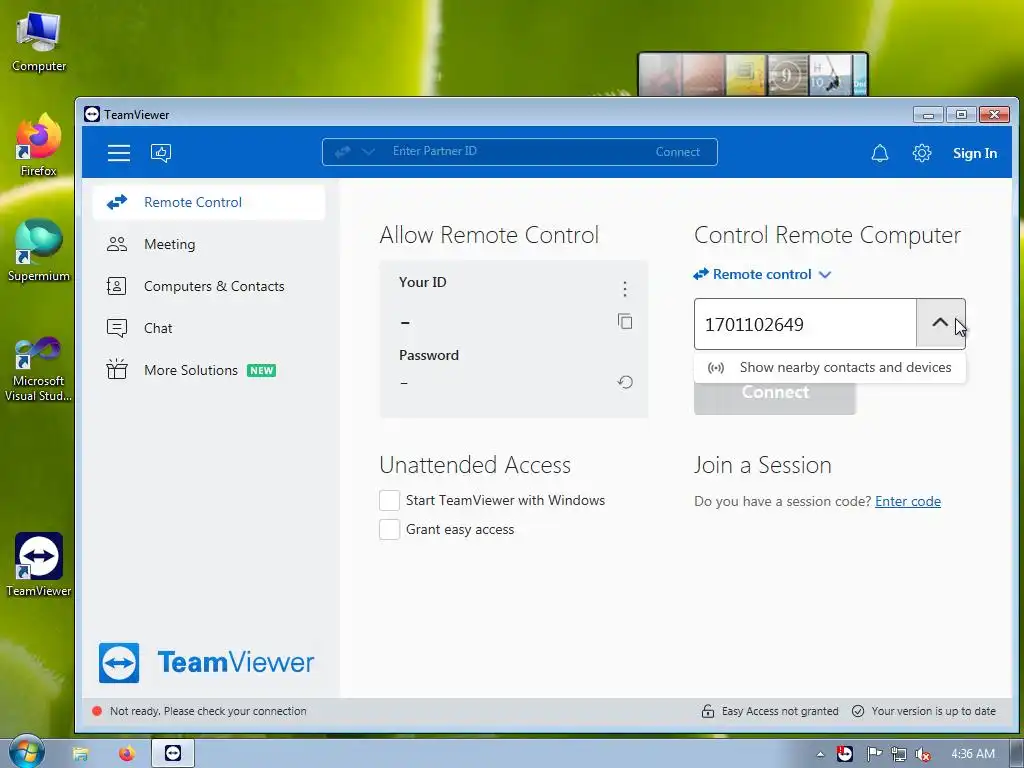Select the Supermium desktop shortcut

pos(39,250)
